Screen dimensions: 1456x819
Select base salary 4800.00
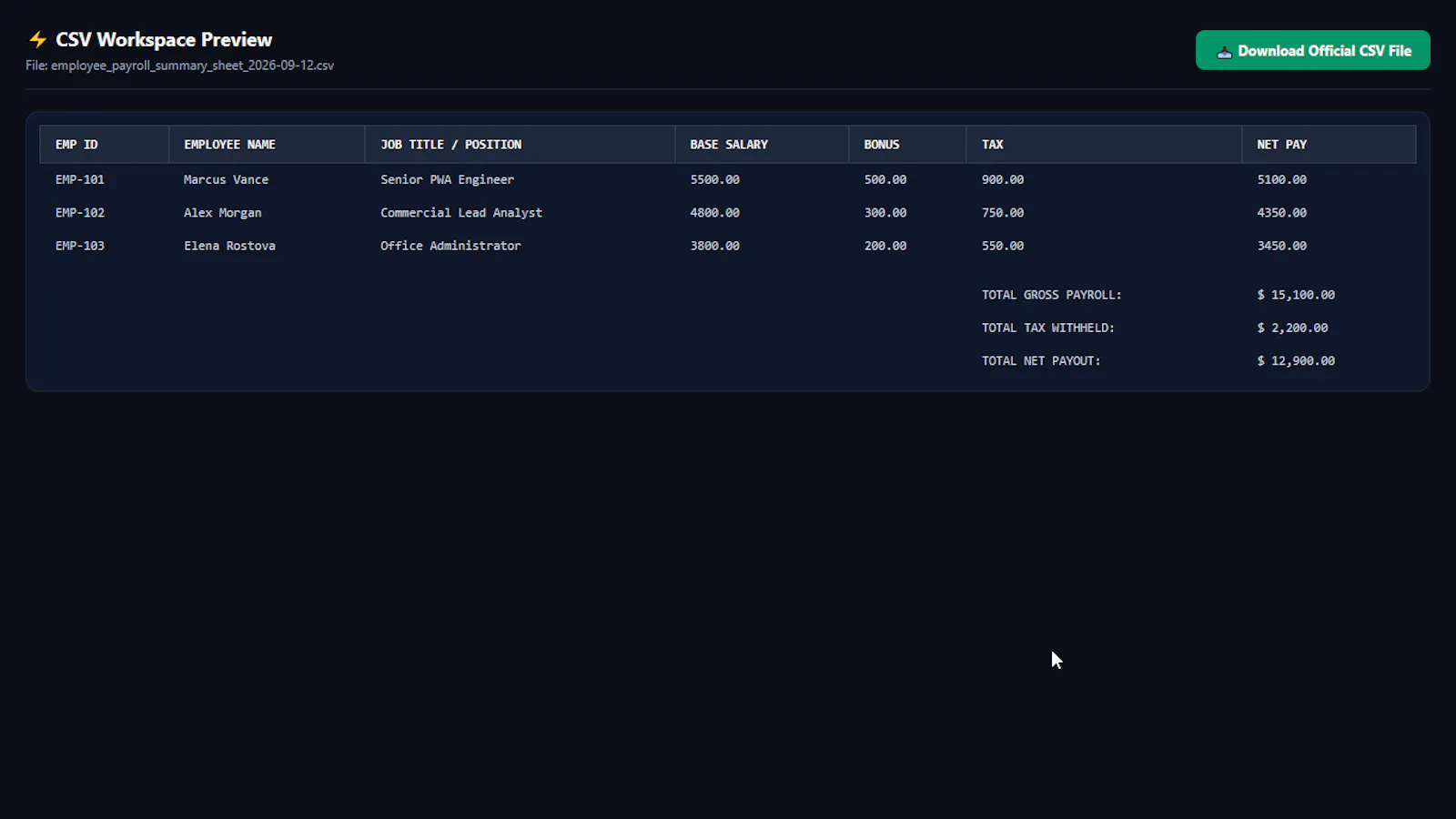pos(715,213)
